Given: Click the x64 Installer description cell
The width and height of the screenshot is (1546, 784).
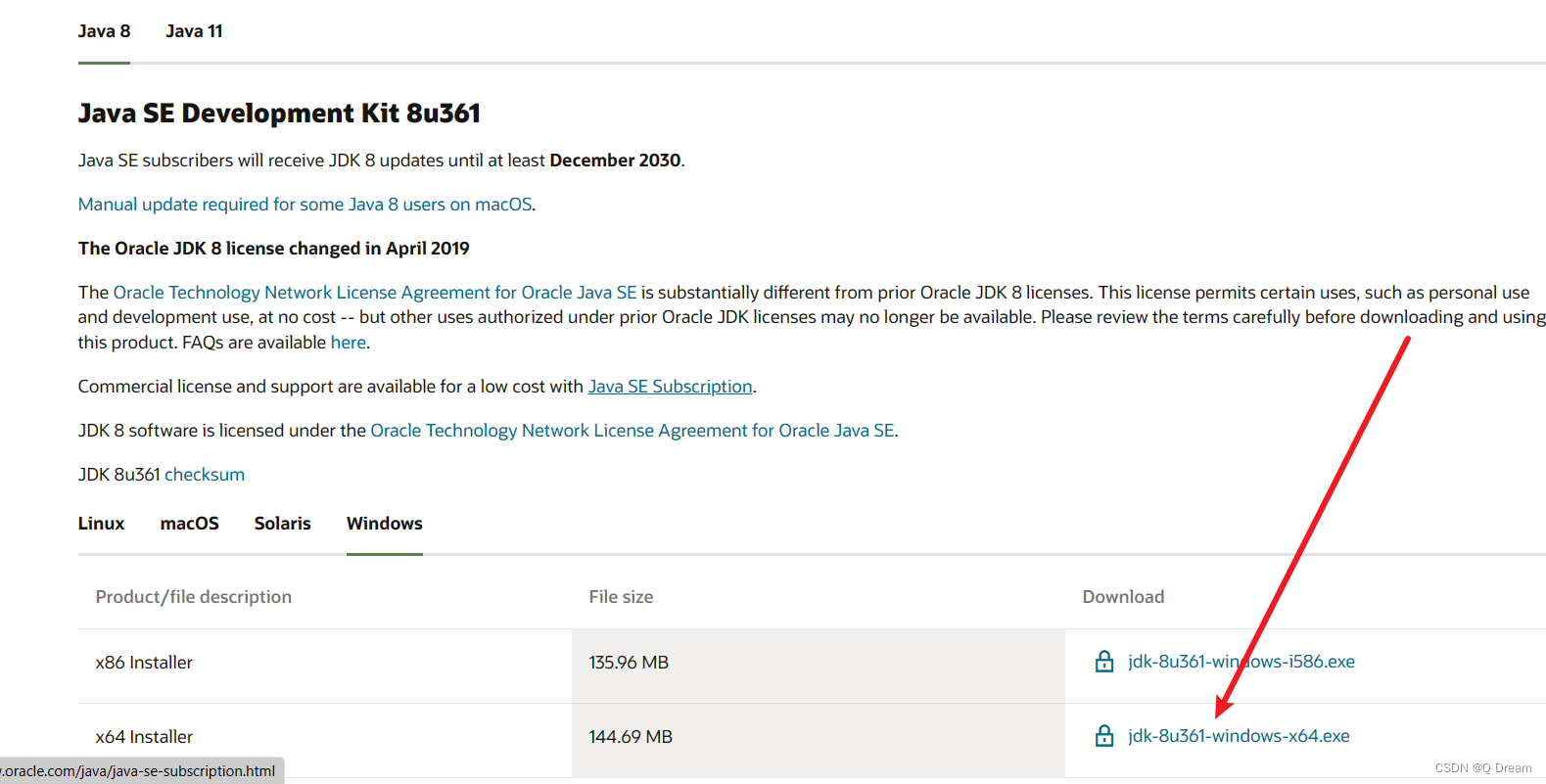Looking at the screenshot, I should tap(144, 737).
